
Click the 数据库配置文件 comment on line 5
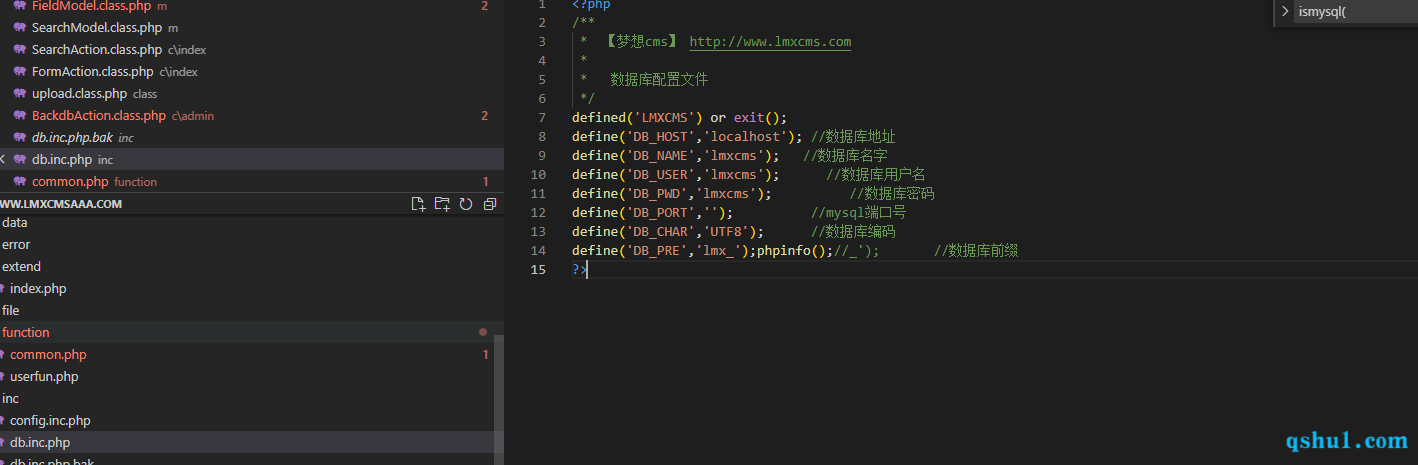[659, 80]
